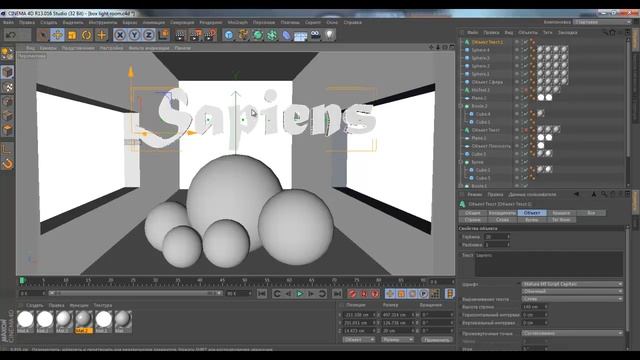
Task: Go to start of animation button
Action: coord(262,293)
